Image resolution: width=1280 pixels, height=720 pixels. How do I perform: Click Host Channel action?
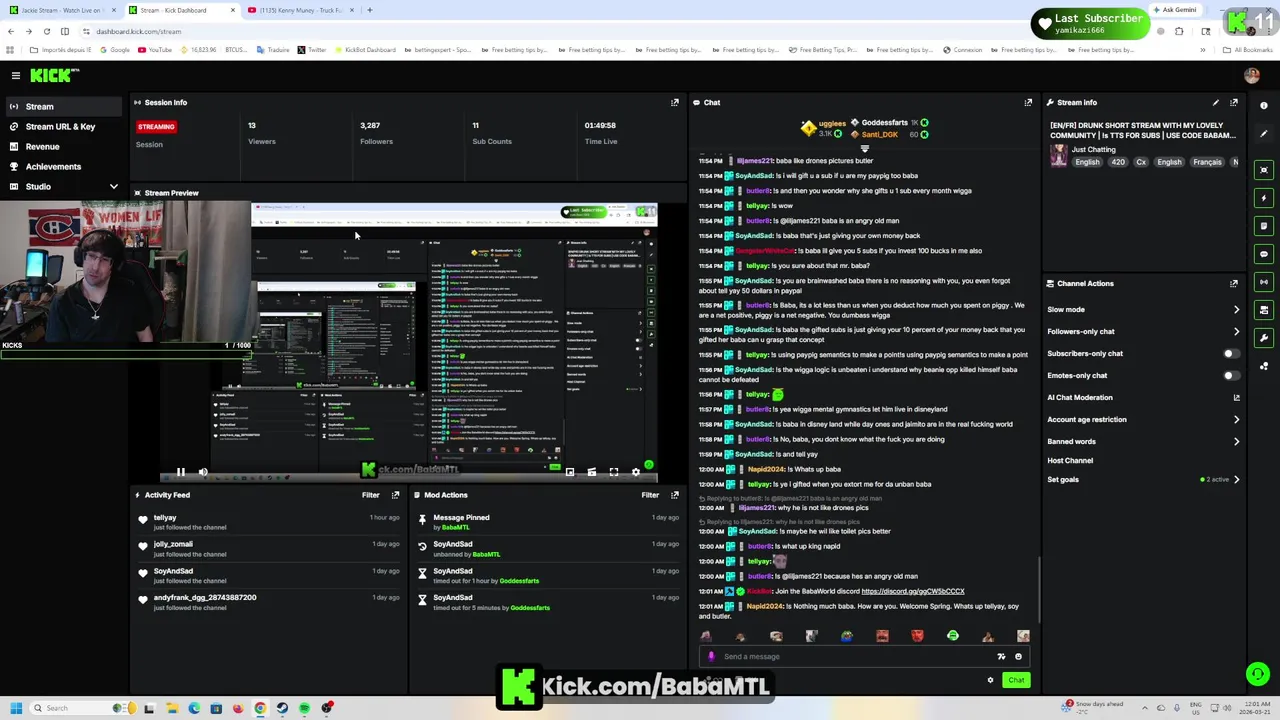[x=1070, y=460]
